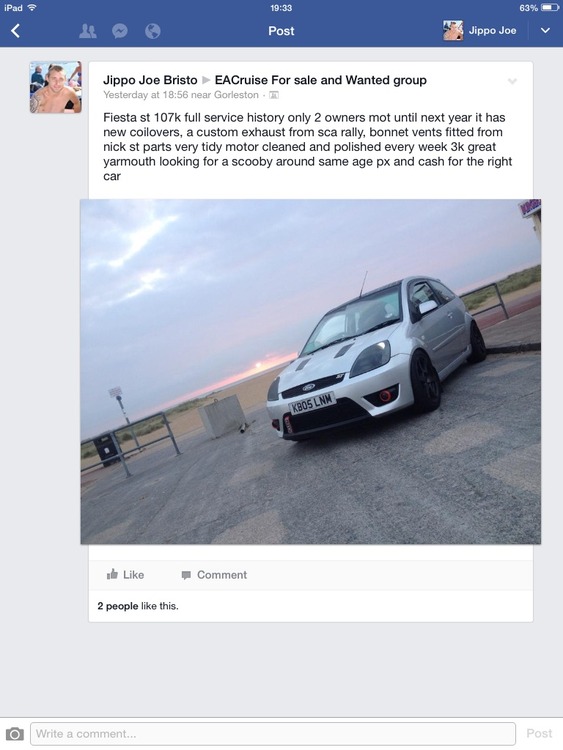Open the friend requests icon

click(88, 31)
